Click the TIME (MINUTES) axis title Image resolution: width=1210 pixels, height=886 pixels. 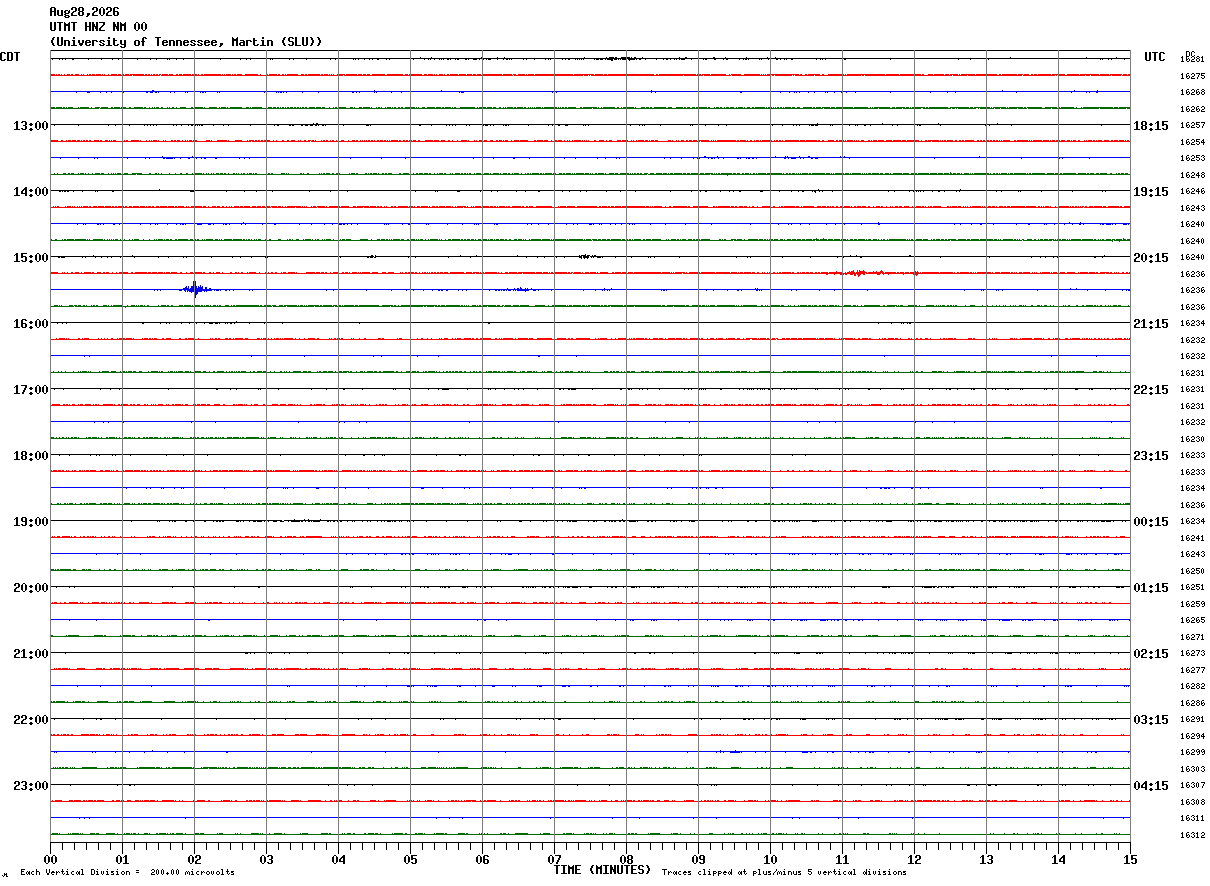click(602, 870)
